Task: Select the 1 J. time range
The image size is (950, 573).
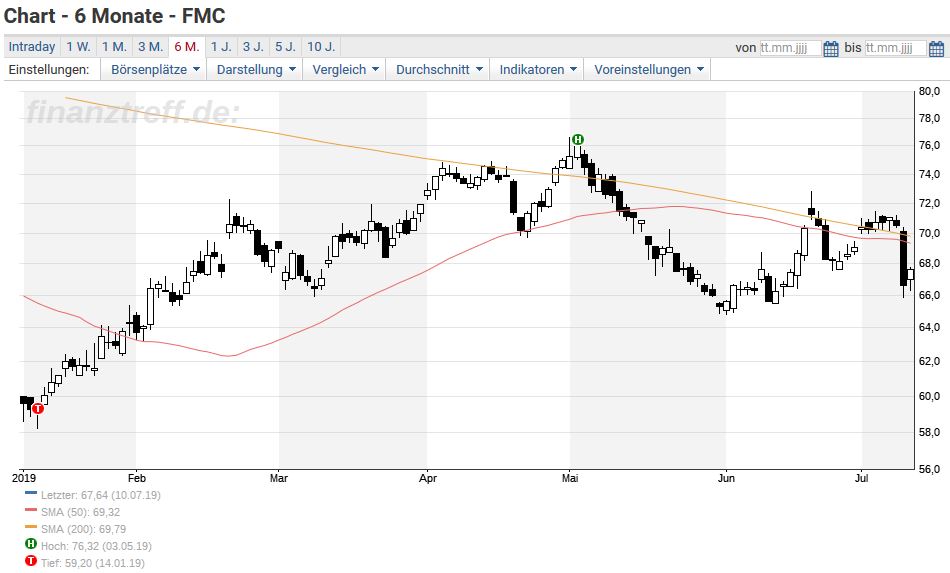Action: [x=221, y=47]
